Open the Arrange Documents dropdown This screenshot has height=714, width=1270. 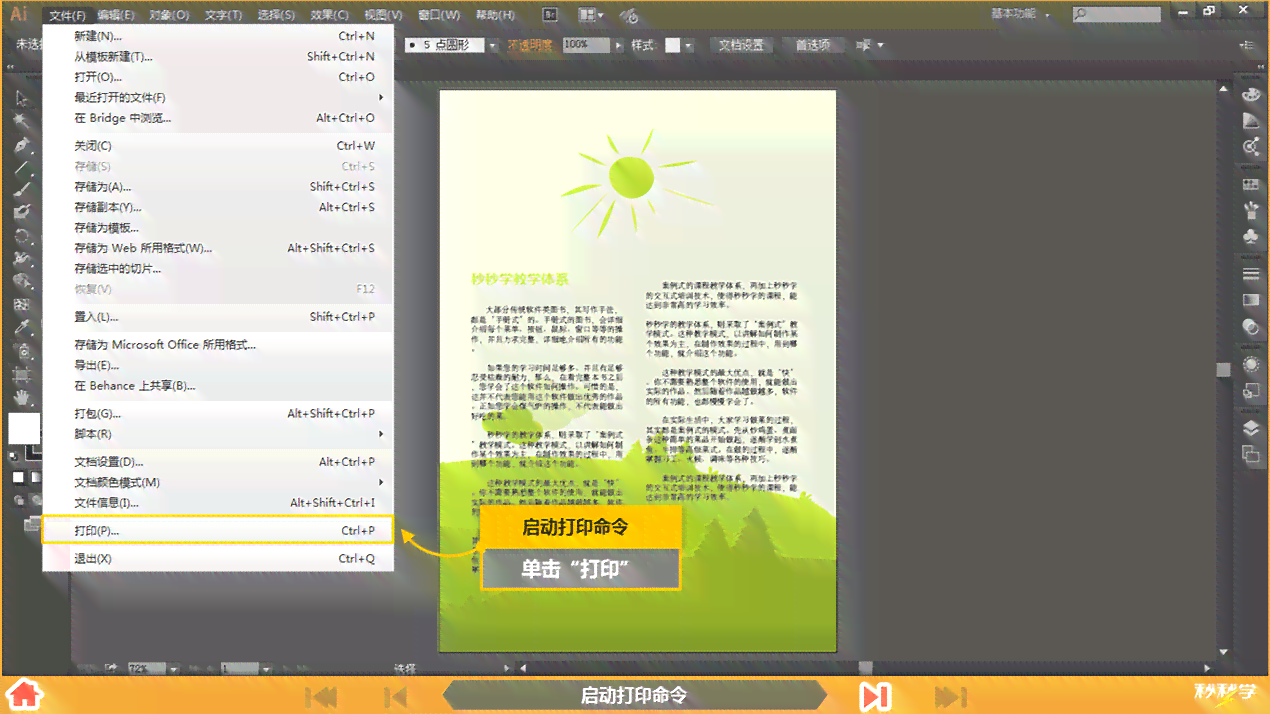pos(591,15)
